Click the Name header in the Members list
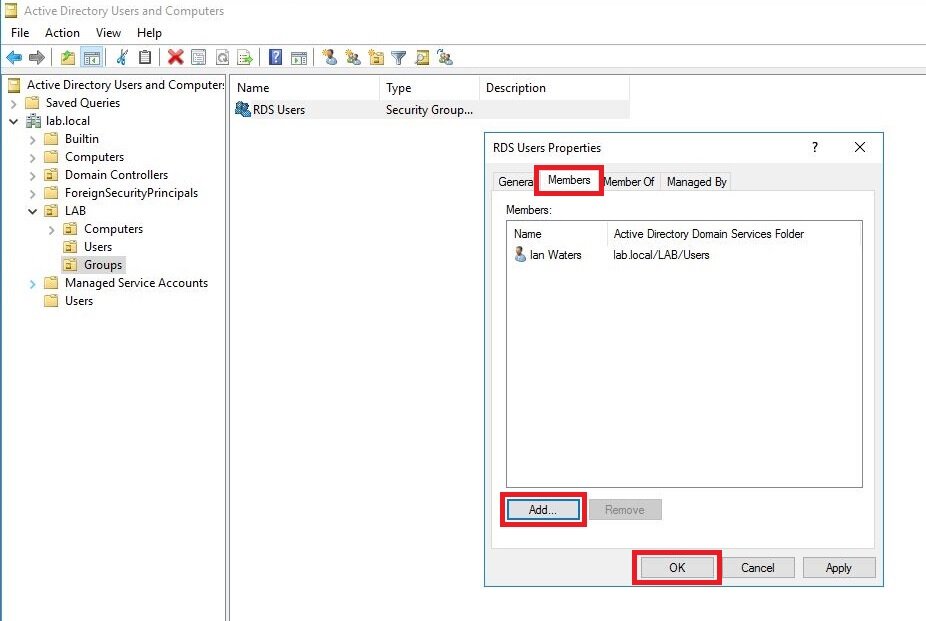 (x=557, y=234)
